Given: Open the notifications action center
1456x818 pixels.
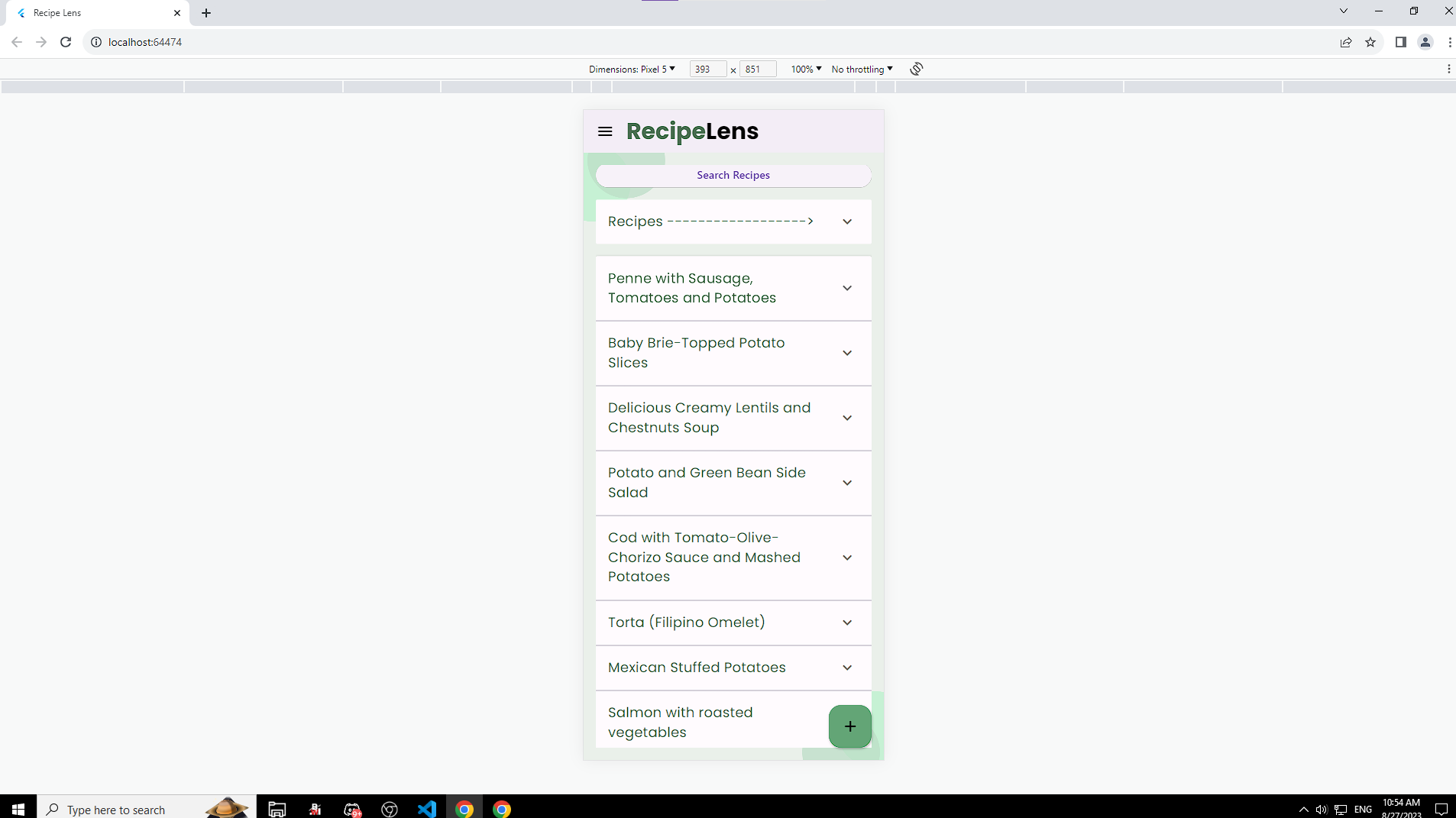Looking at the screenshot, I should click(x=1441, y=809).
